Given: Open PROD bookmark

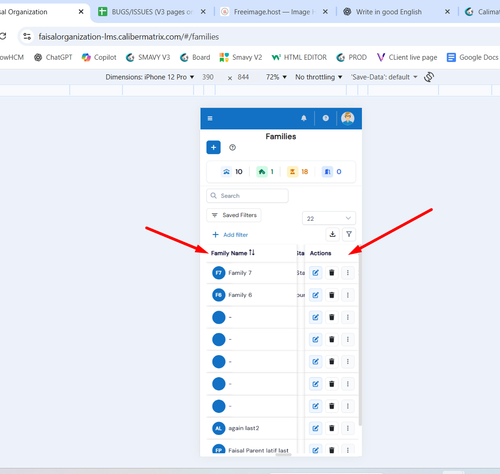Looking at the screenshot, I should coord(351,57).
